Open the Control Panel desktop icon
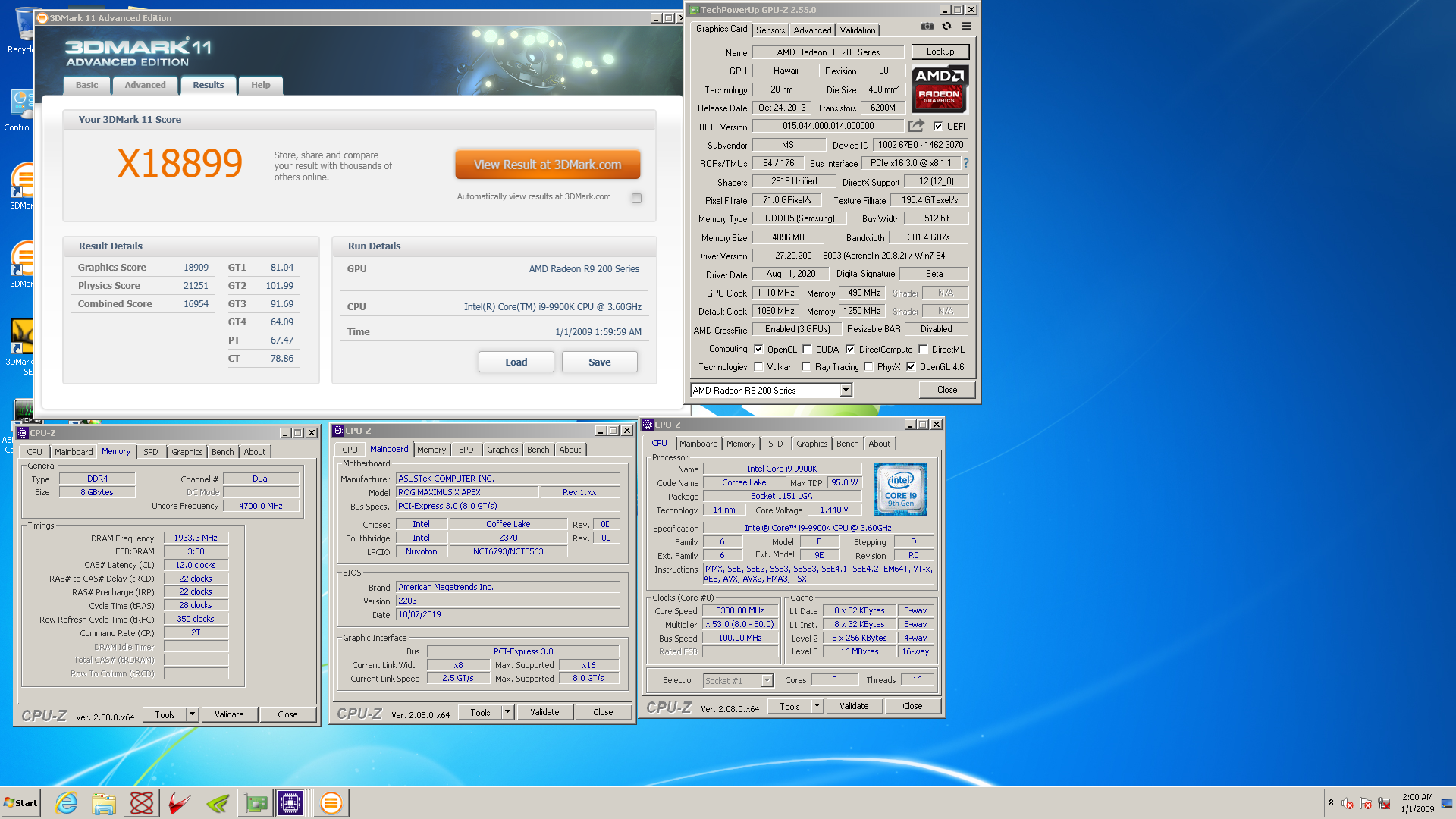Screen dimensions: 1456x819 [x=20, y=110]
